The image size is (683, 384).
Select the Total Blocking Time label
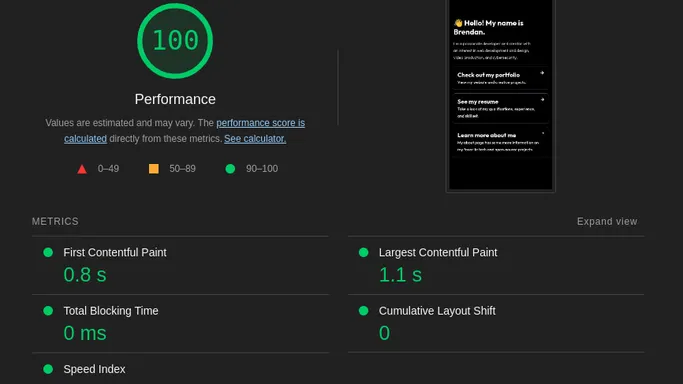coord(111,311)
